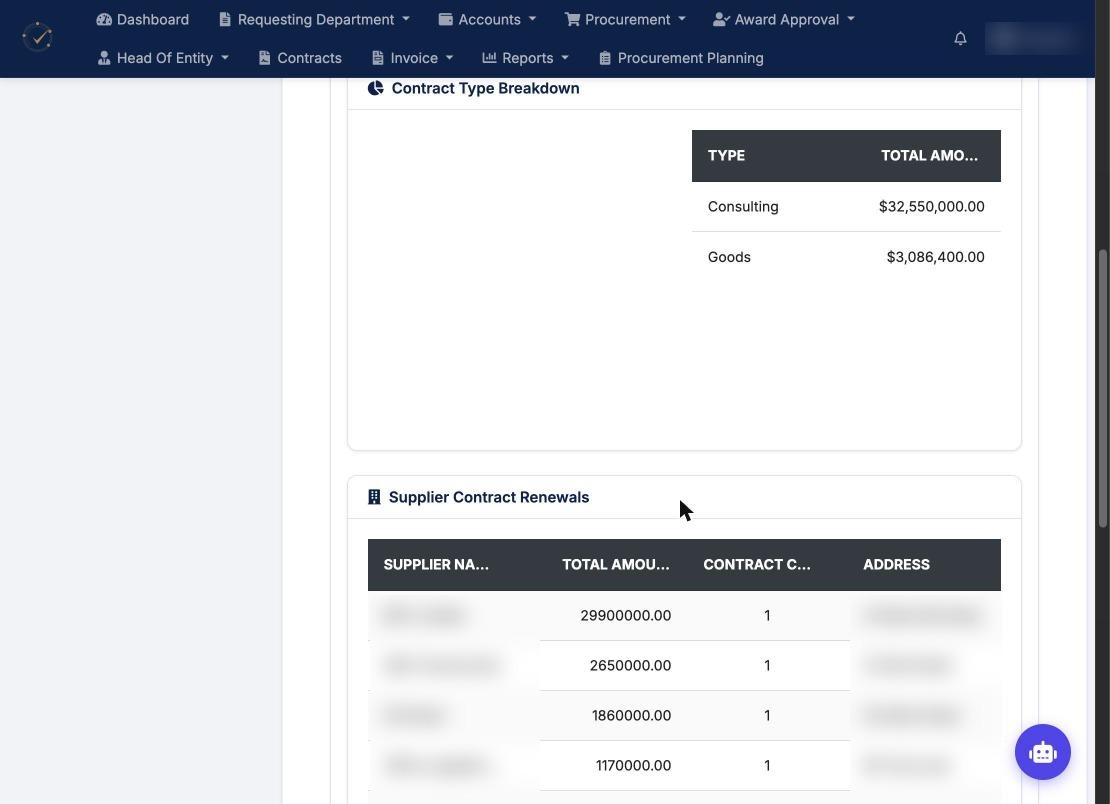The height and width of the screenshot is (804, 1110).
Task: Click the SUPPLIER NA... column header
Action: [436, 565]
